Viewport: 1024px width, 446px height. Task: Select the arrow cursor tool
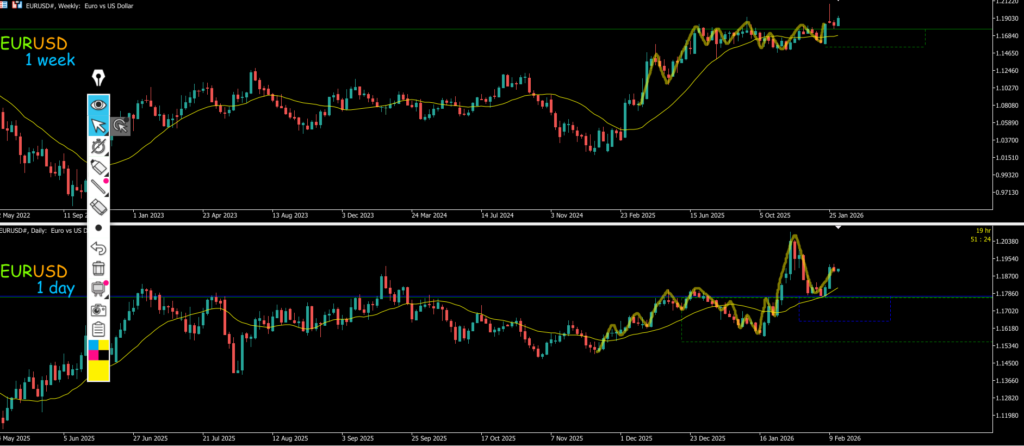pyautogui.click(x=98, y=125)
